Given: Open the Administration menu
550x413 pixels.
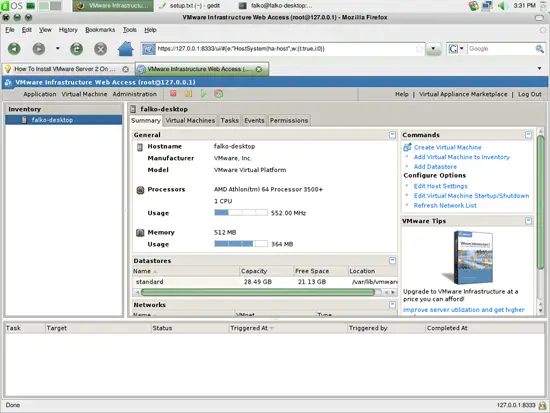Looking at the screenshot, I should 135,94.
